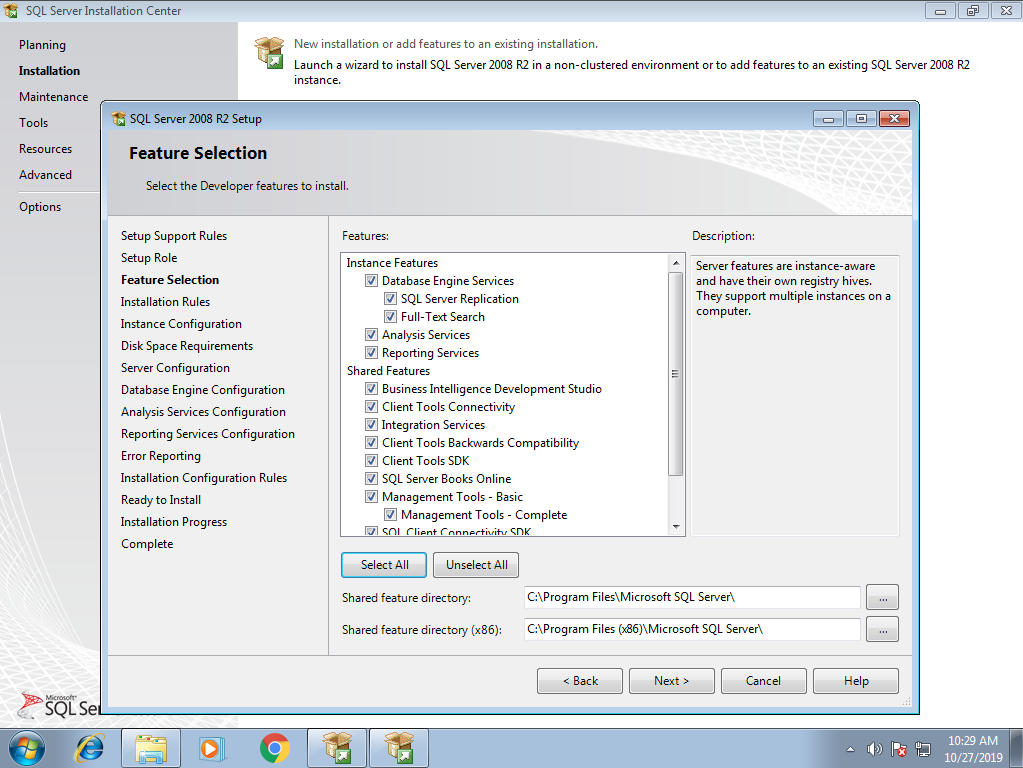Image resolution: width=1023 pixels, height=768 pixels.
Task: Select the Instance Features heading
Action: pos(392,263)
